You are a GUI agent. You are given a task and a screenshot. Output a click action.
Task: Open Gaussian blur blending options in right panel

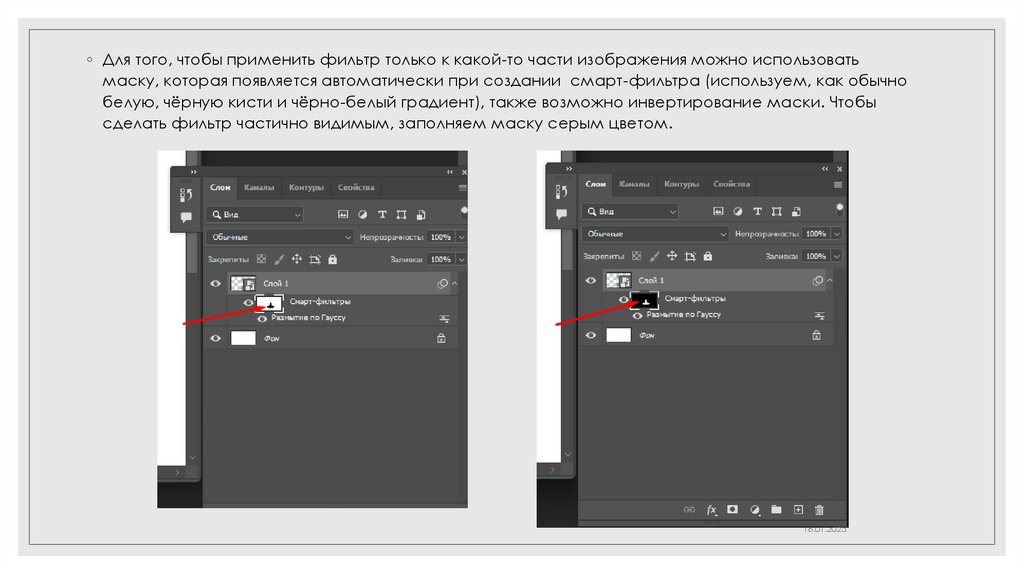(820, 315)
